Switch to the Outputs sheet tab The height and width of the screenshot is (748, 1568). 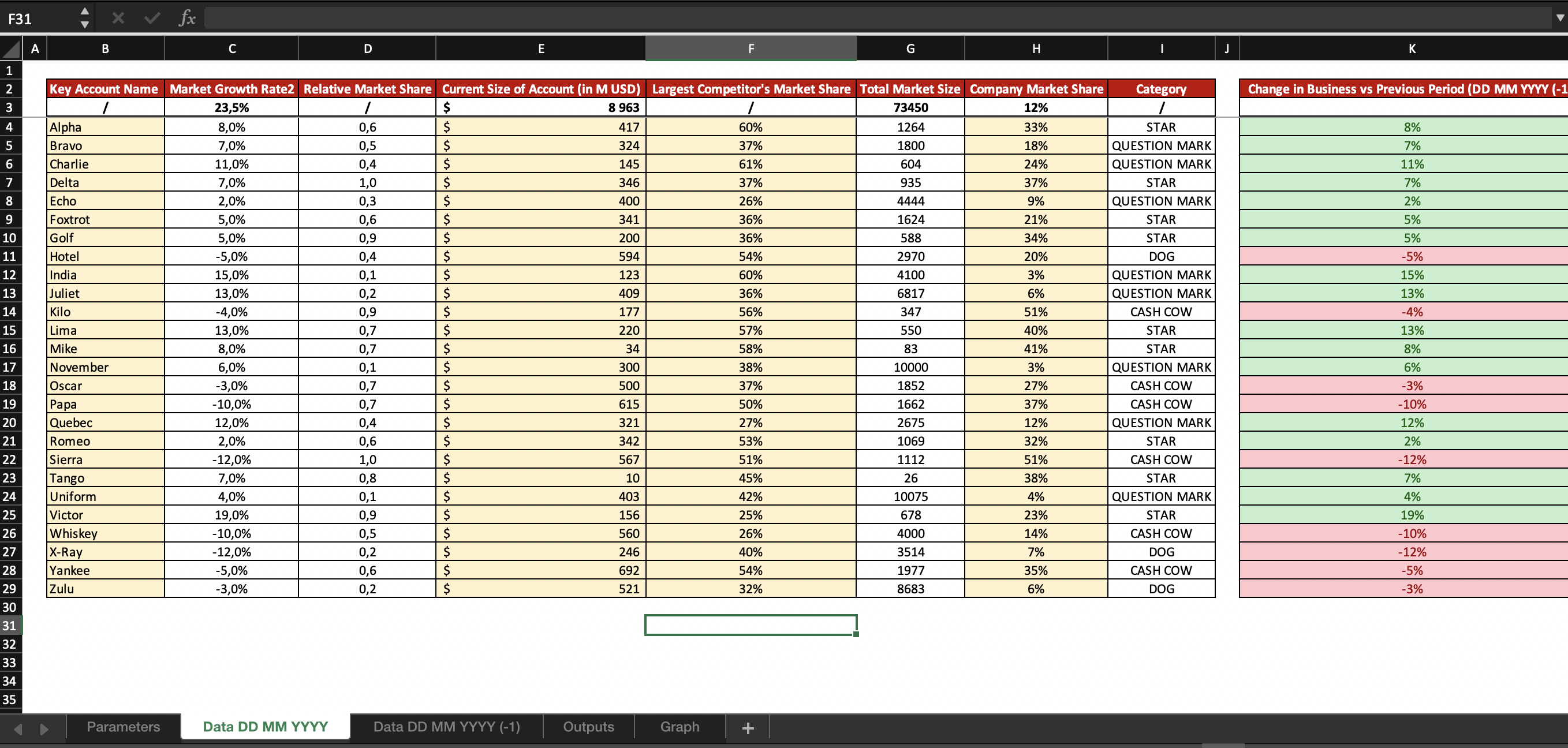[588, 727]
